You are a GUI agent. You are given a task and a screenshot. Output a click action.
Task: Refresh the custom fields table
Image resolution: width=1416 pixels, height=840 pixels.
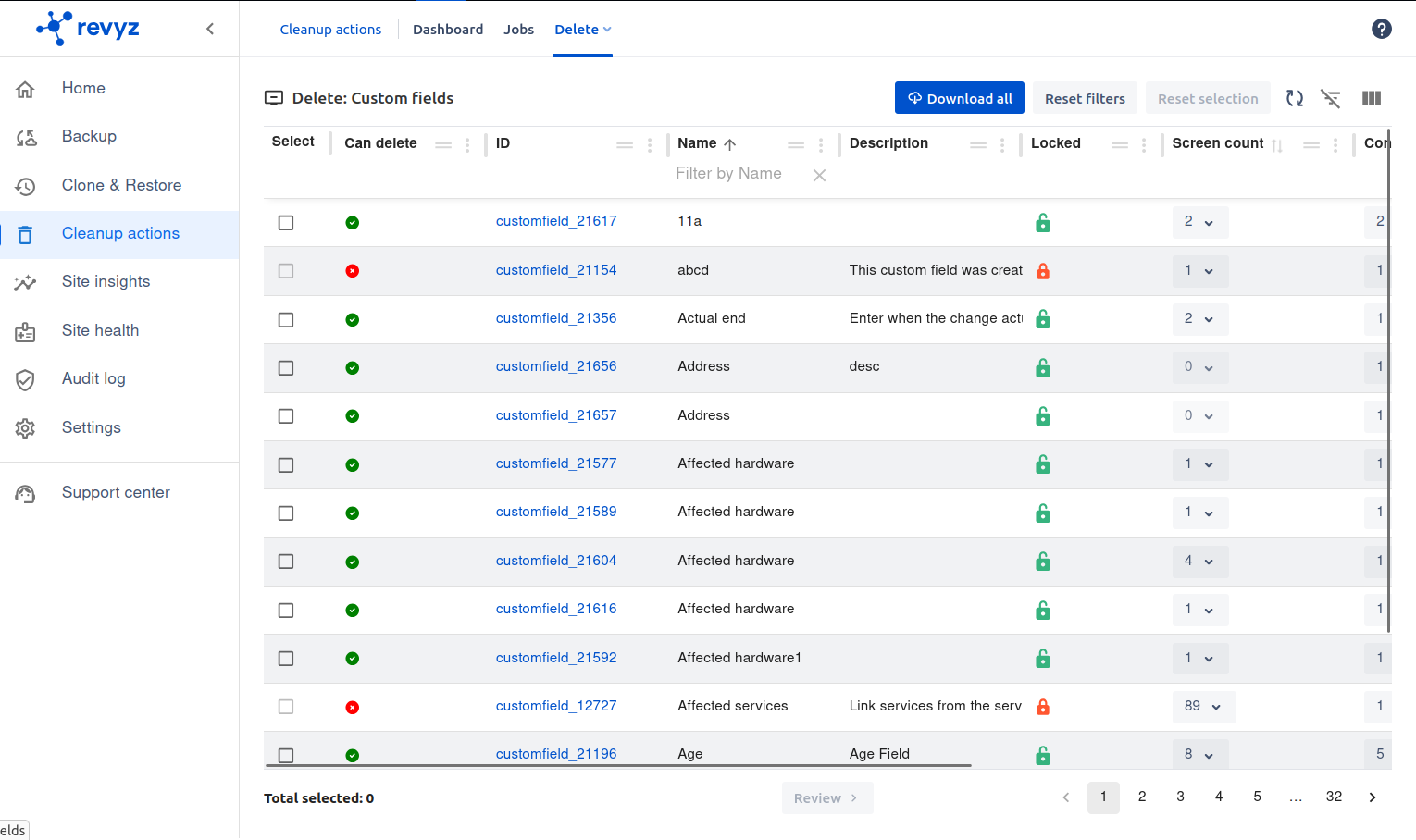pyautogui.click(x=1295, y=98)
